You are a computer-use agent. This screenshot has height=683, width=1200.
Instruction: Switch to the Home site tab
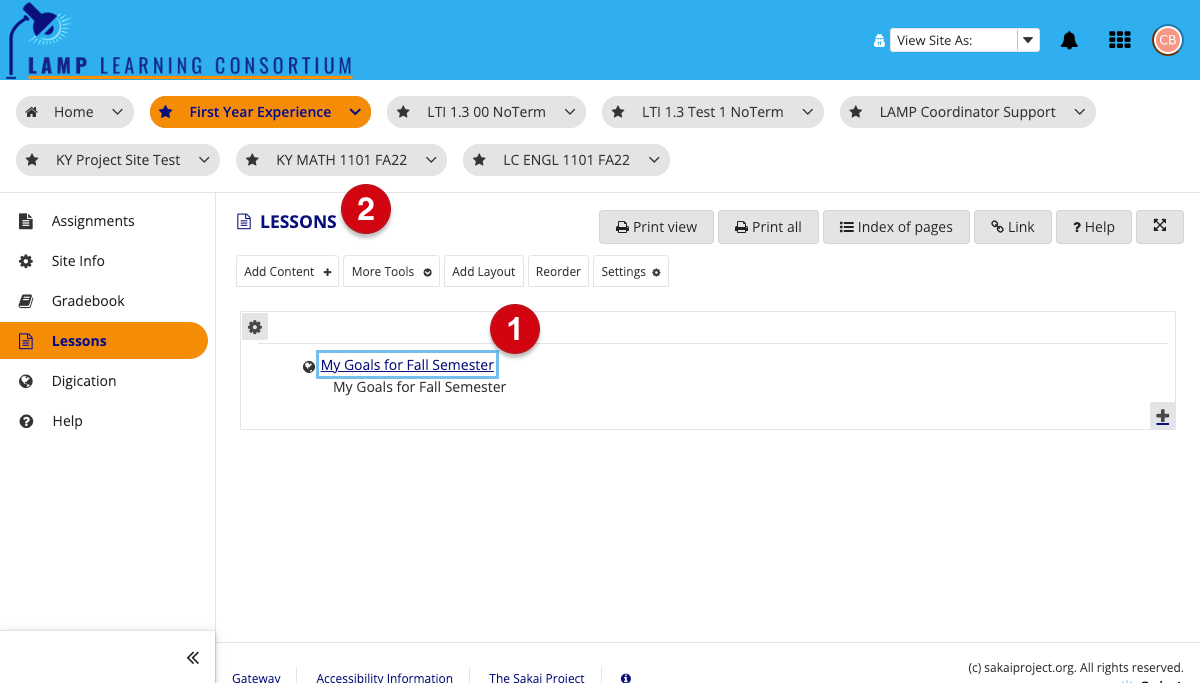(x=74, y=112)
